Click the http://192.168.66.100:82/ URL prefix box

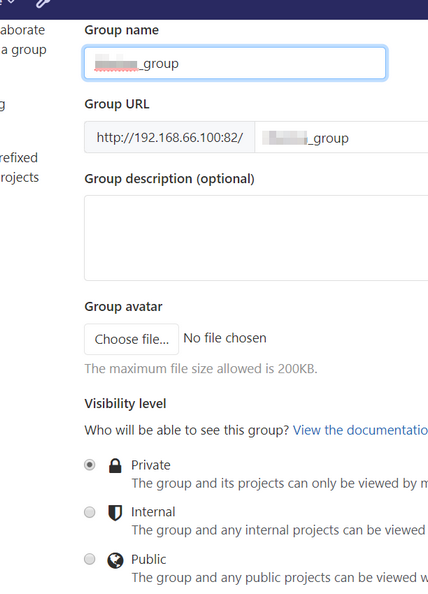pyautogui.click(x=170, y=137)
